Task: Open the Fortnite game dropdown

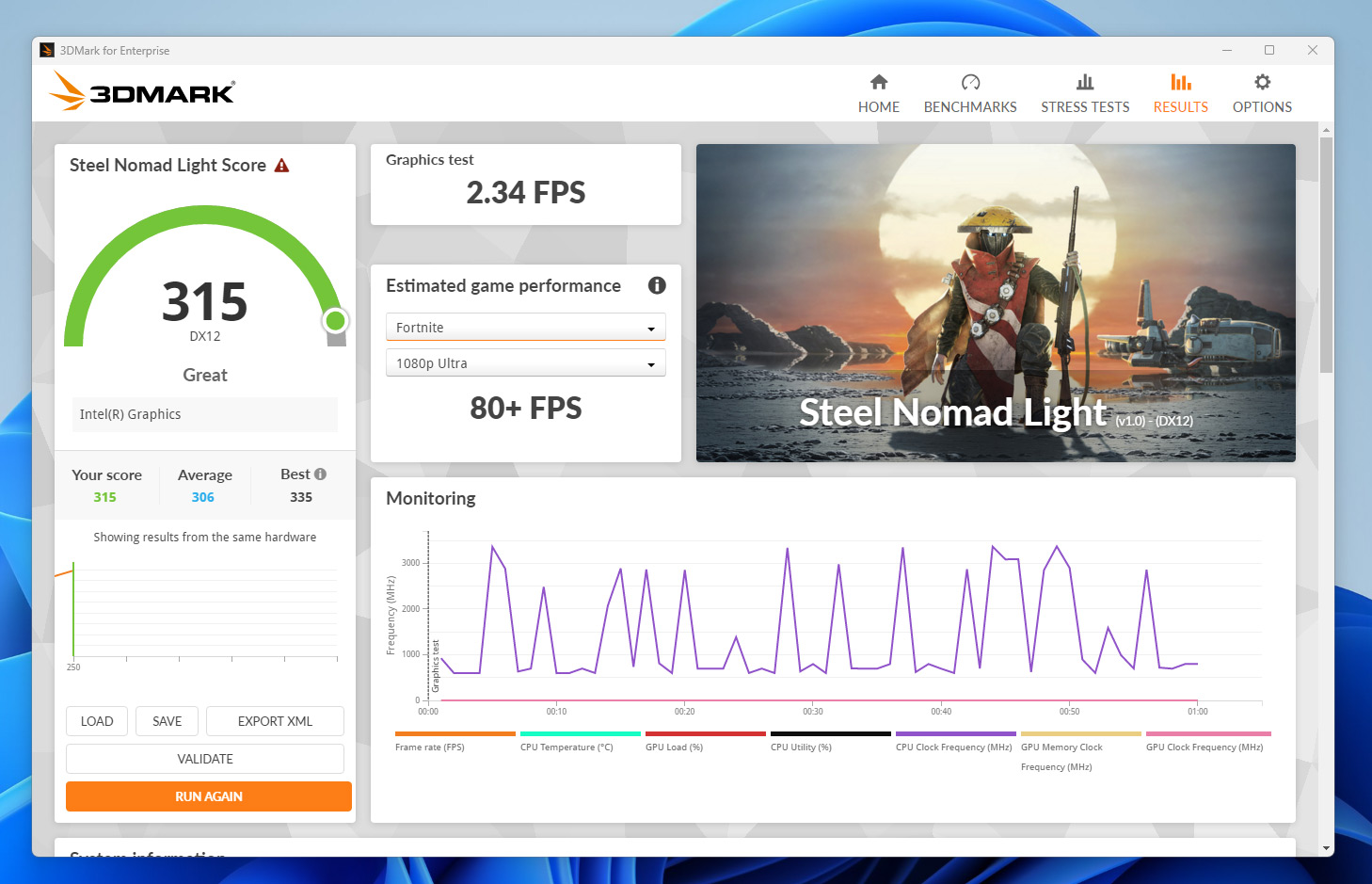Action: pyautogui.click(x=525, y=328)
